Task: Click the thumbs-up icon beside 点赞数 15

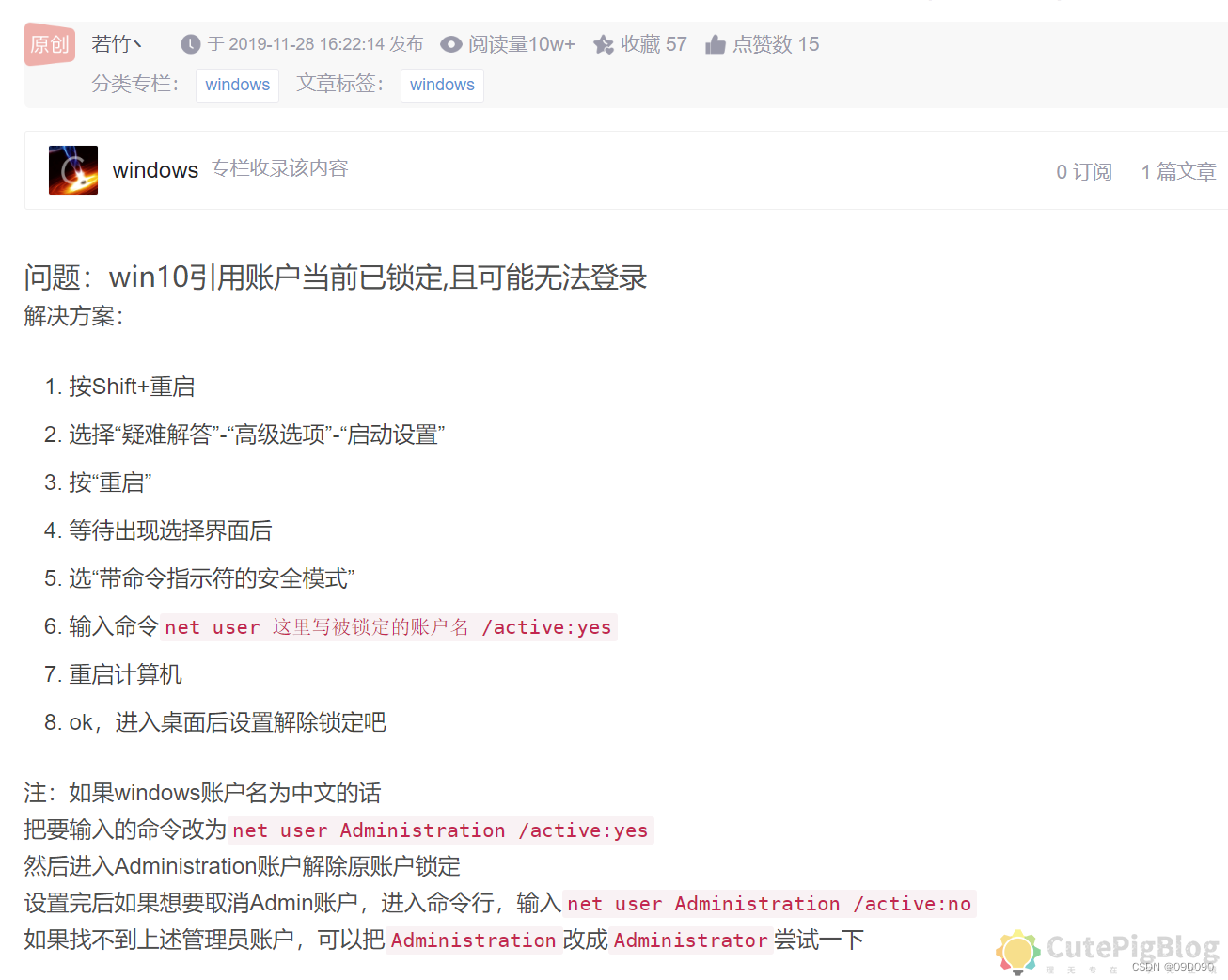Action: click(x=716, y=43)
